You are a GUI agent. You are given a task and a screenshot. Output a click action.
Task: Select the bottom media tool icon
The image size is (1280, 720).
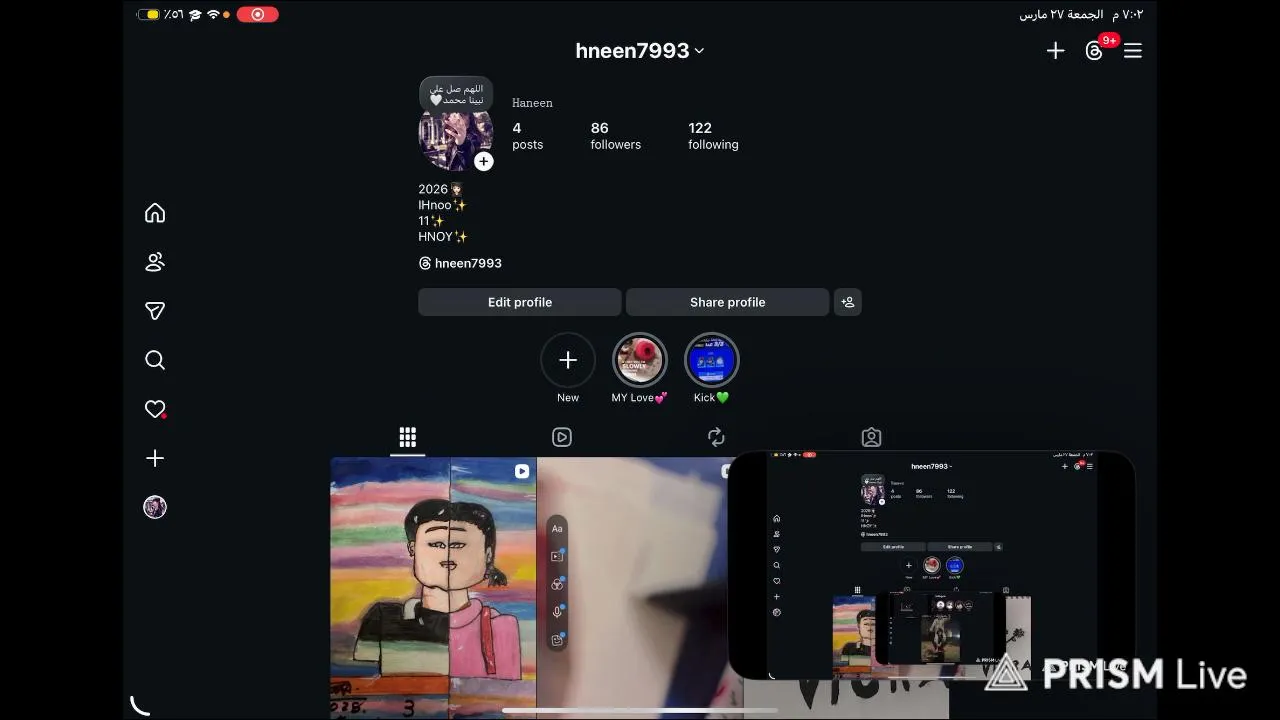tap(557, 640)
